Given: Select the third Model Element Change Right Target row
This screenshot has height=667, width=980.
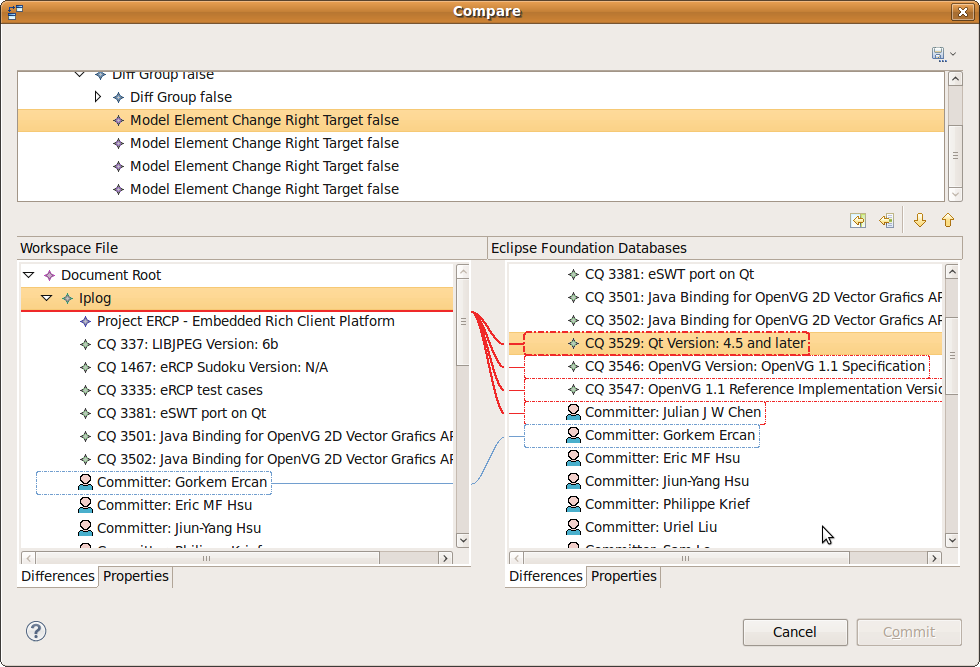Looking at the screenshot, I should 264,166.
